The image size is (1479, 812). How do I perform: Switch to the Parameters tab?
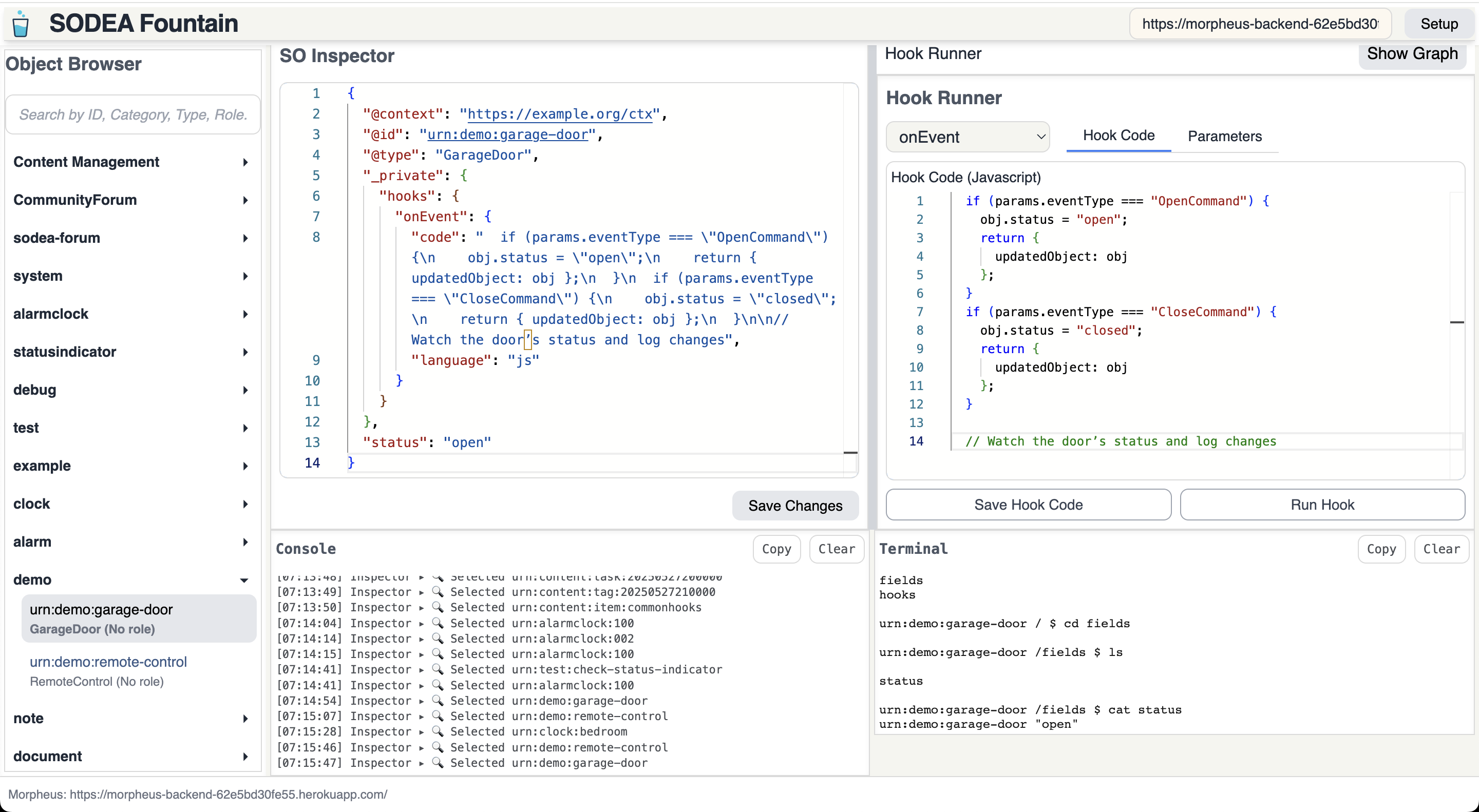(x=1224, y=136)
